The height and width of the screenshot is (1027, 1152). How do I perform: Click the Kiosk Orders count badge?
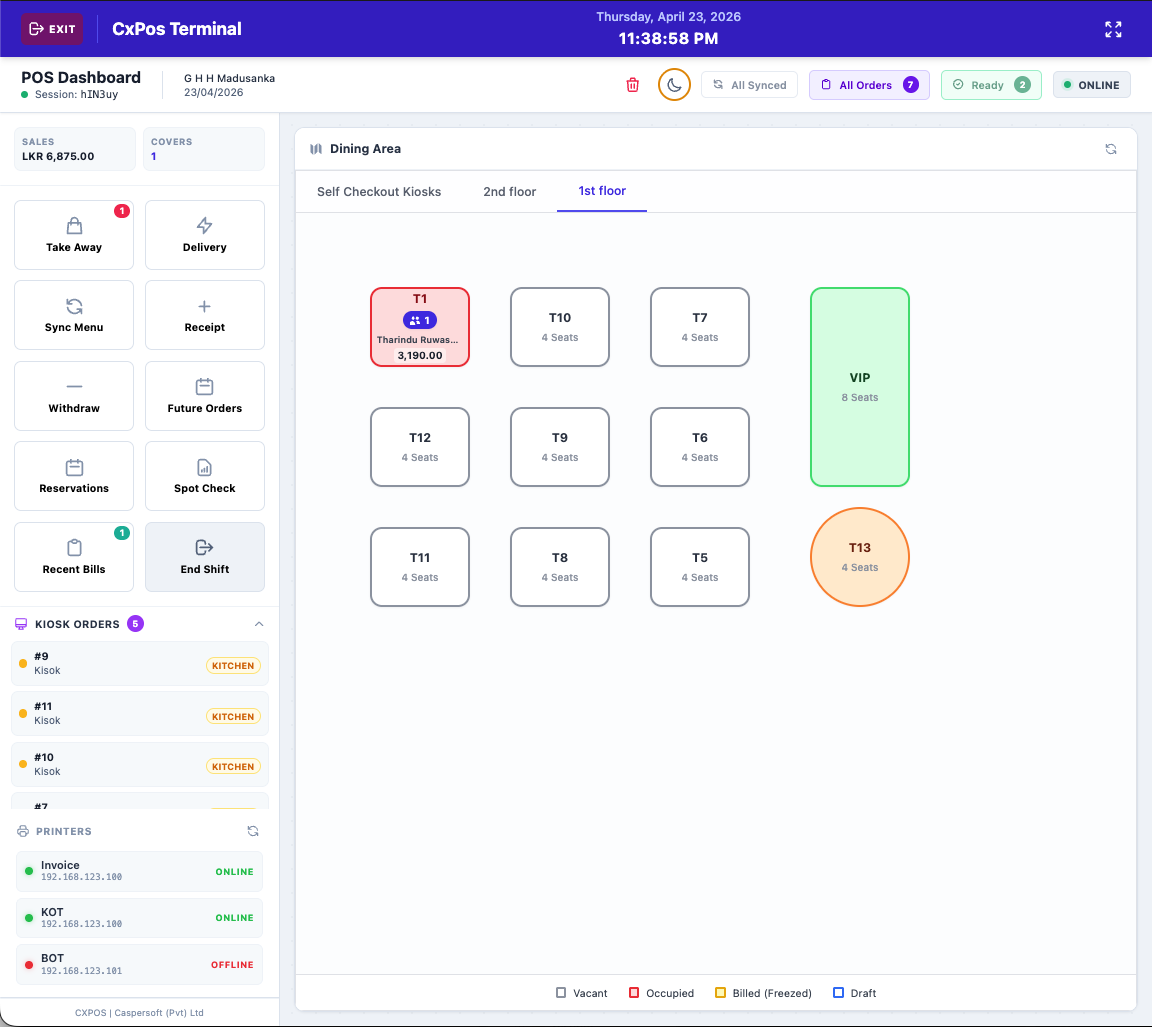[x=135, y=624]
